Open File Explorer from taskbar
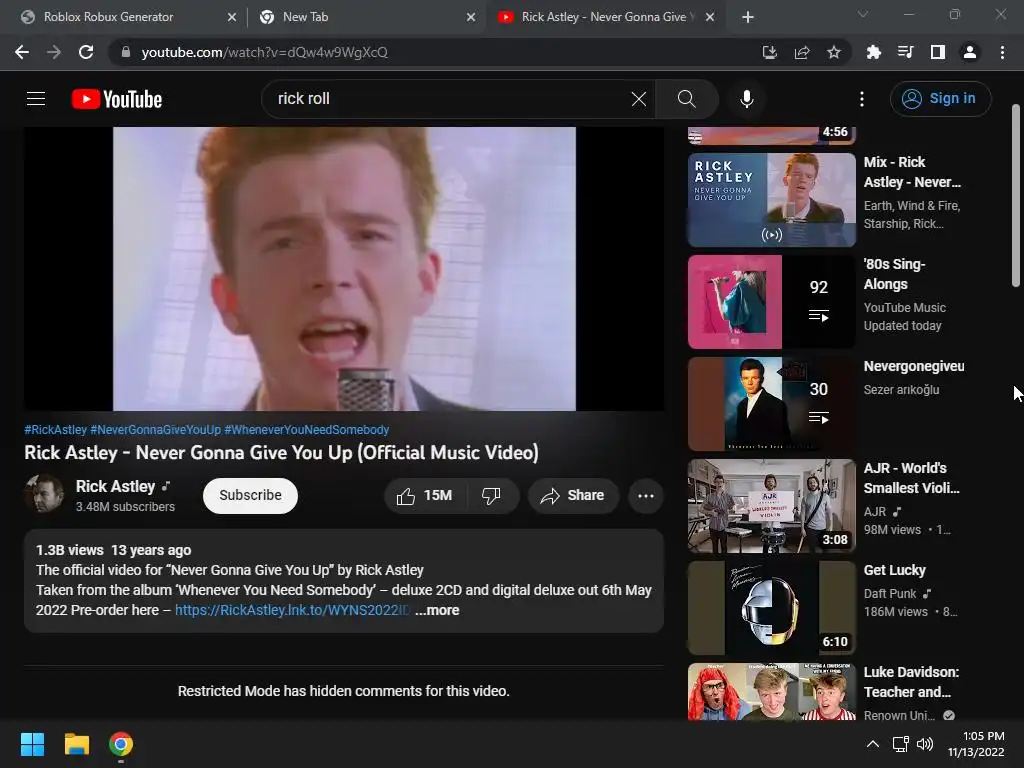This screenshot has width=1024, height=768. (76, 744)
